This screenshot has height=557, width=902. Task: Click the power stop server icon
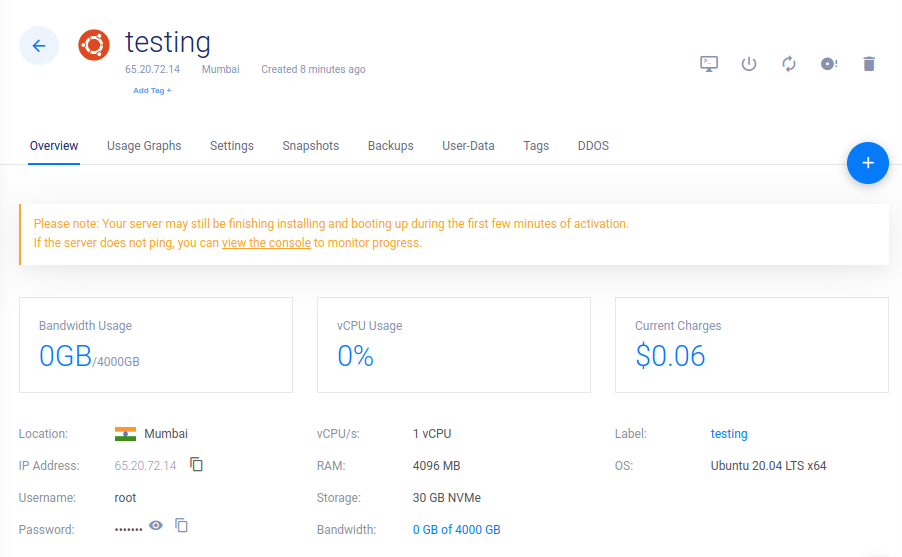pos(748,63)
